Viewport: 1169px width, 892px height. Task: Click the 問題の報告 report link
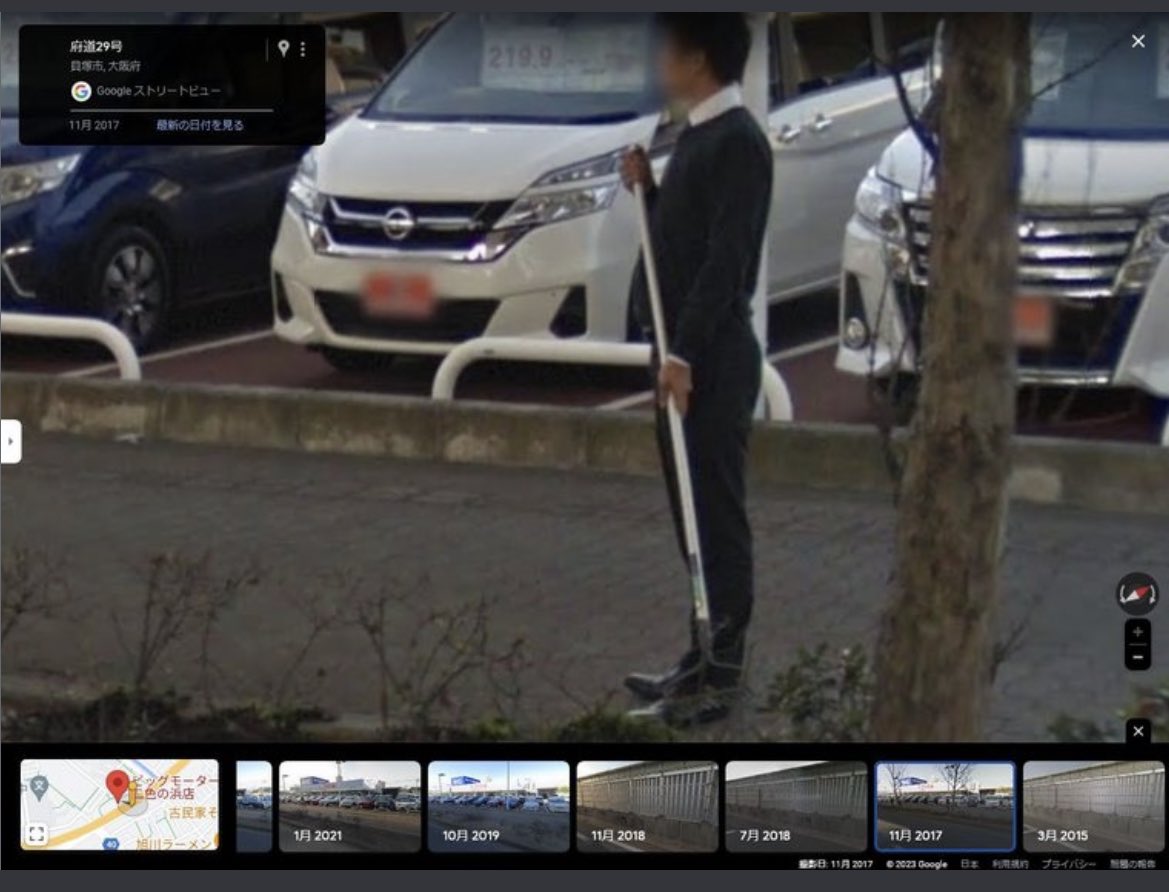pos(1132,864)
